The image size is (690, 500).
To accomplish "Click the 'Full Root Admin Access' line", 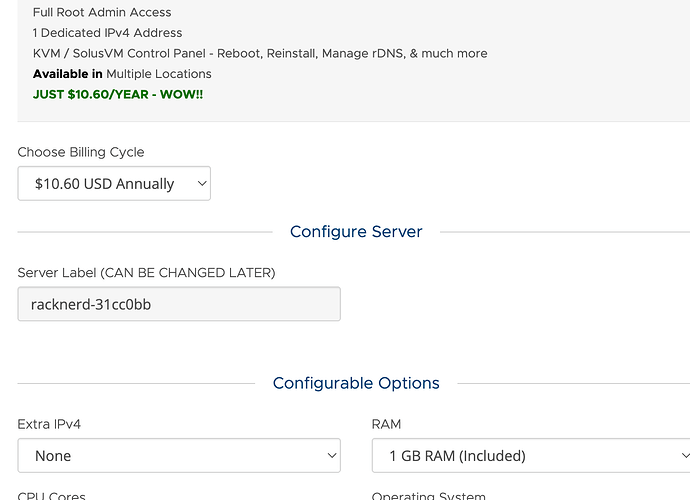I will point(102,12).
